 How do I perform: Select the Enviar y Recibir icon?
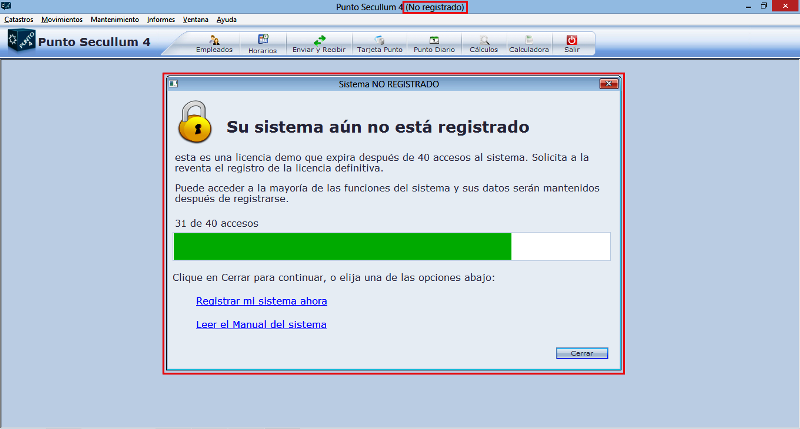tap(319, 44)
